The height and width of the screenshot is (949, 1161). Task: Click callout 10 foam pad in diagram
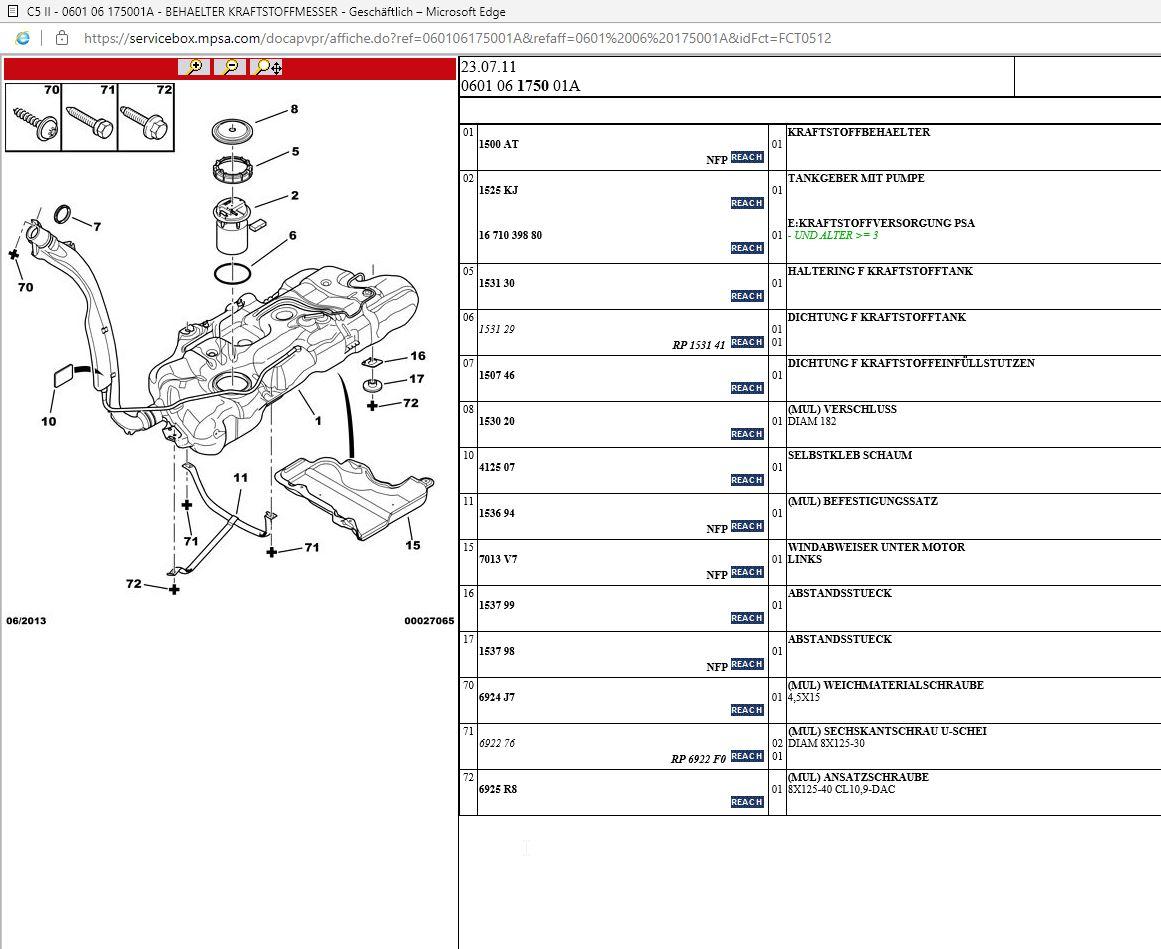(49, 421)
